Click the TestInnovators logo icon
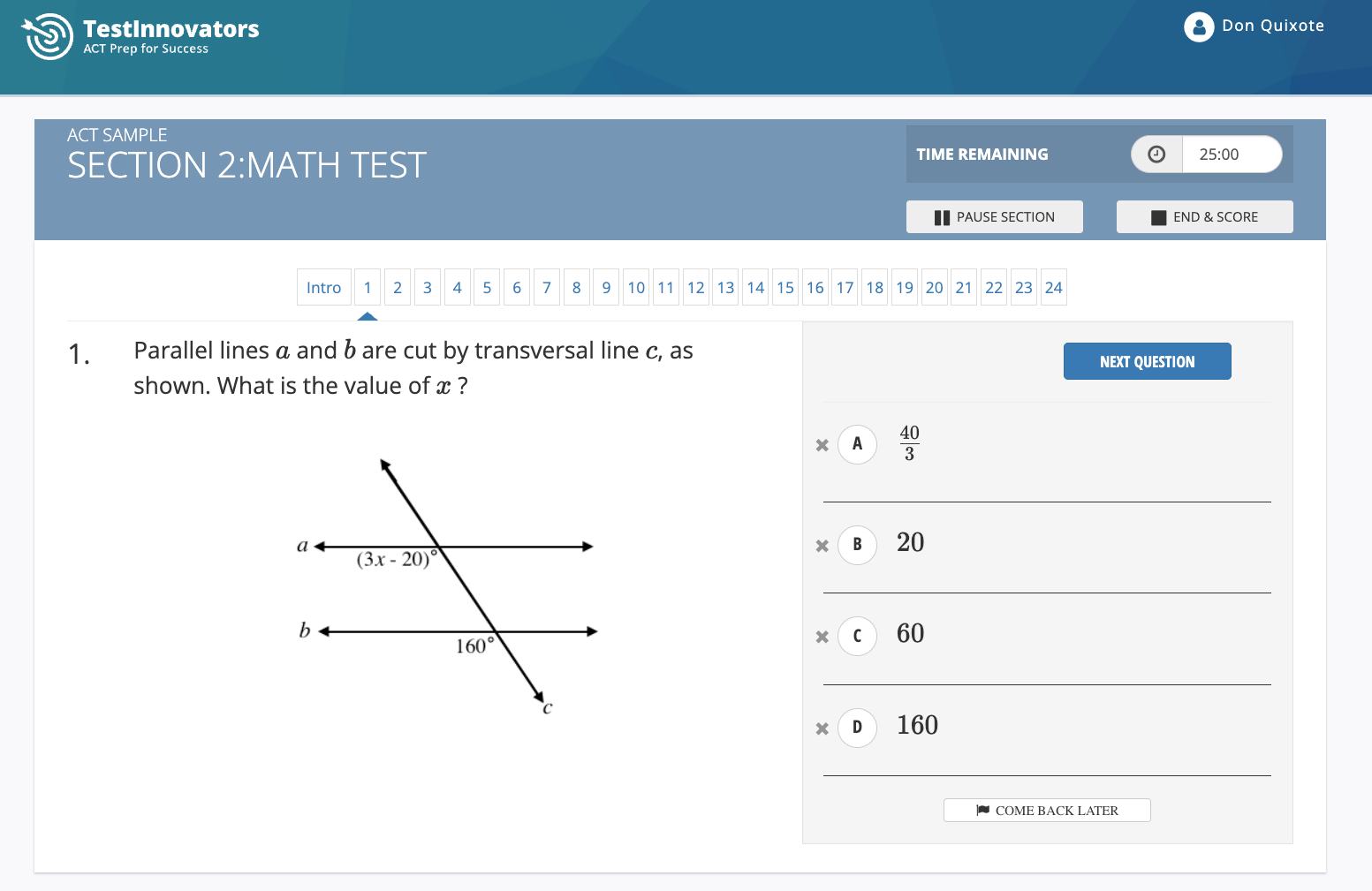Screen dimensions: 1372x891 pos(48,35)
